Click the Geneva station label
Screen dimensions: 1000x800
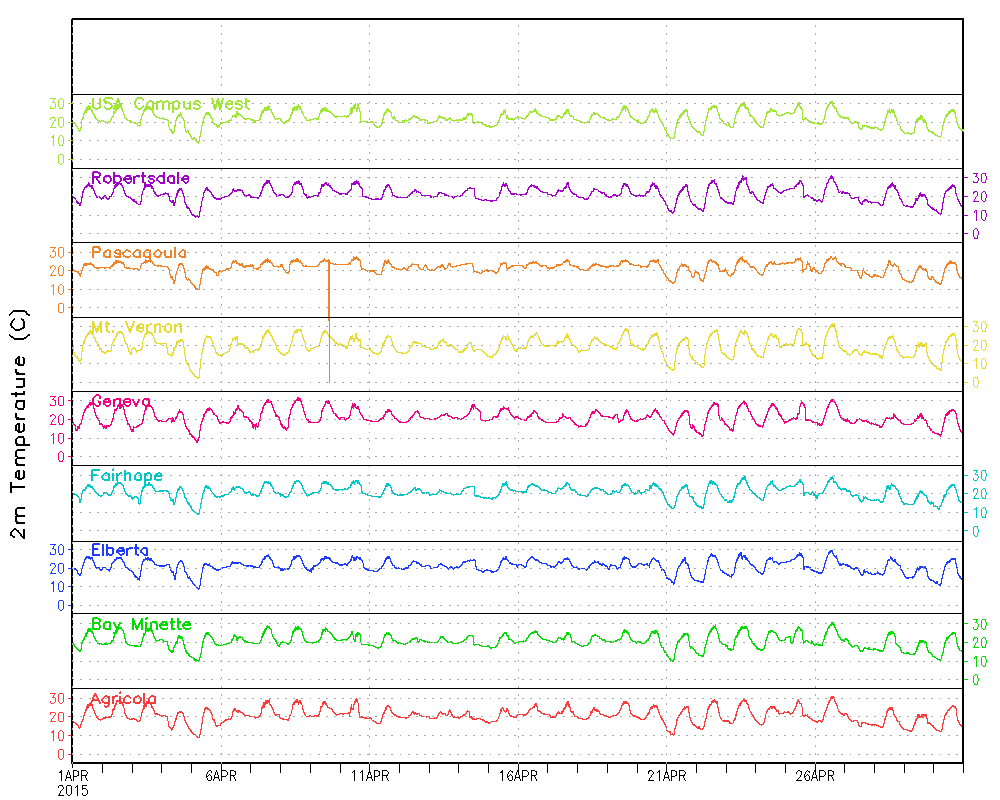[x=121, y=401]
